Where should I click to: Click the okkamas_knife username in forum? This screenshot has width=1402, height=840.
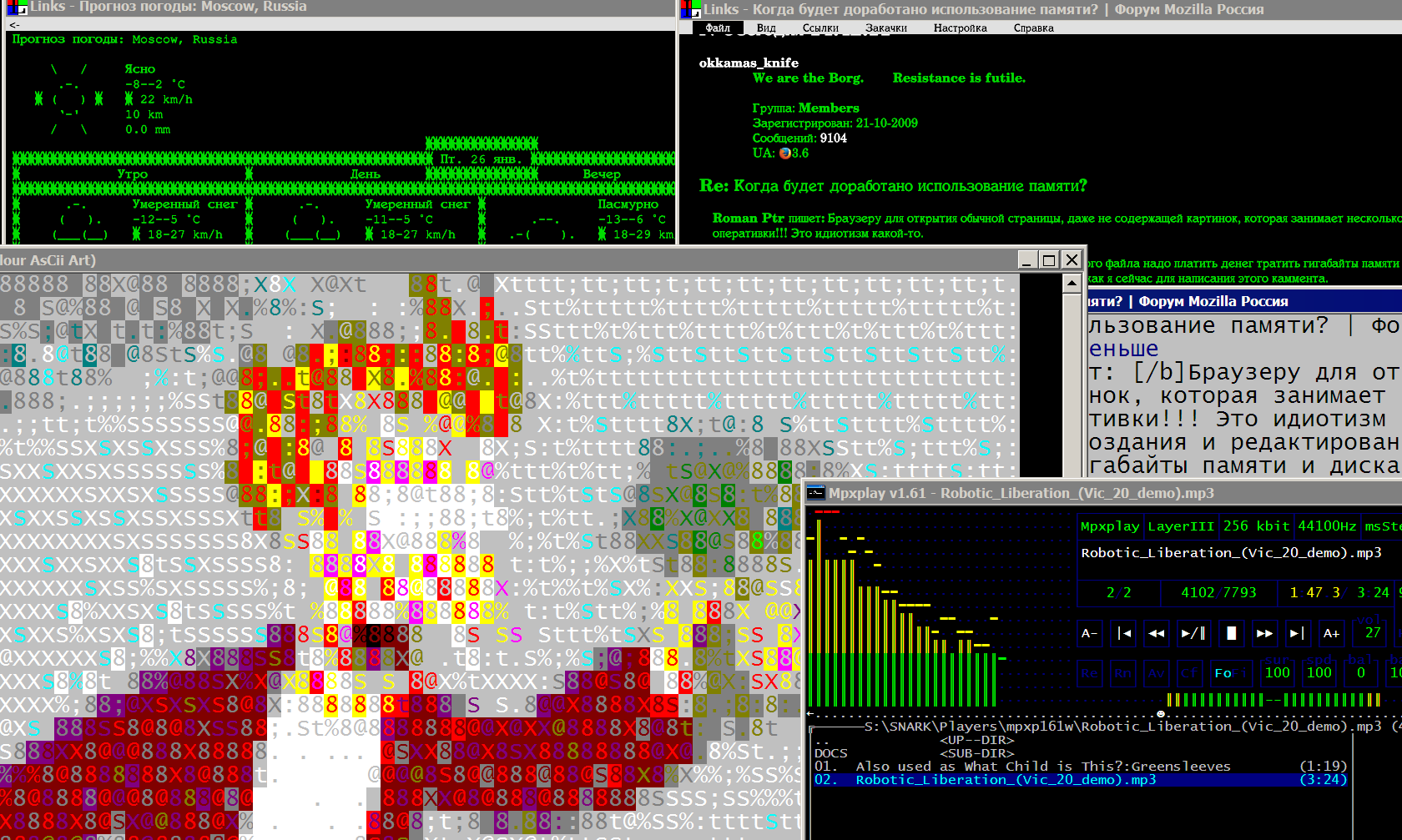(x=749, y=63)
